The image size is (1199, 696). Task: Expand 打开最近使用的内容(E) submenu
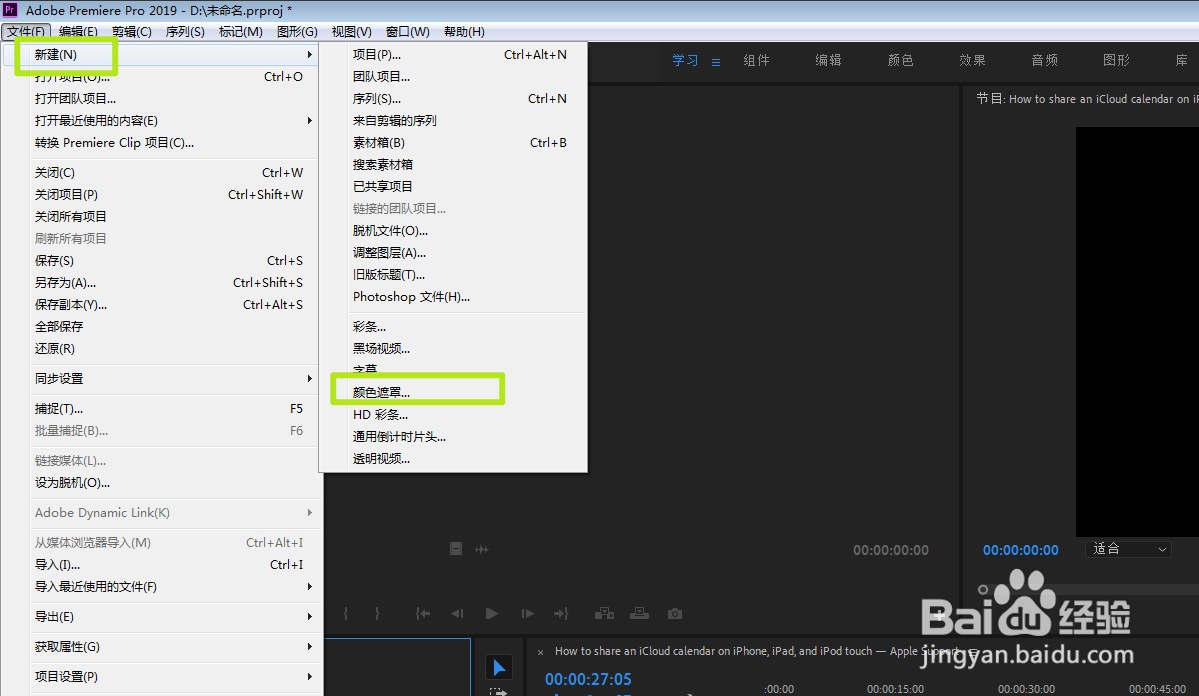pyautogui.click(x=309, y=120)
